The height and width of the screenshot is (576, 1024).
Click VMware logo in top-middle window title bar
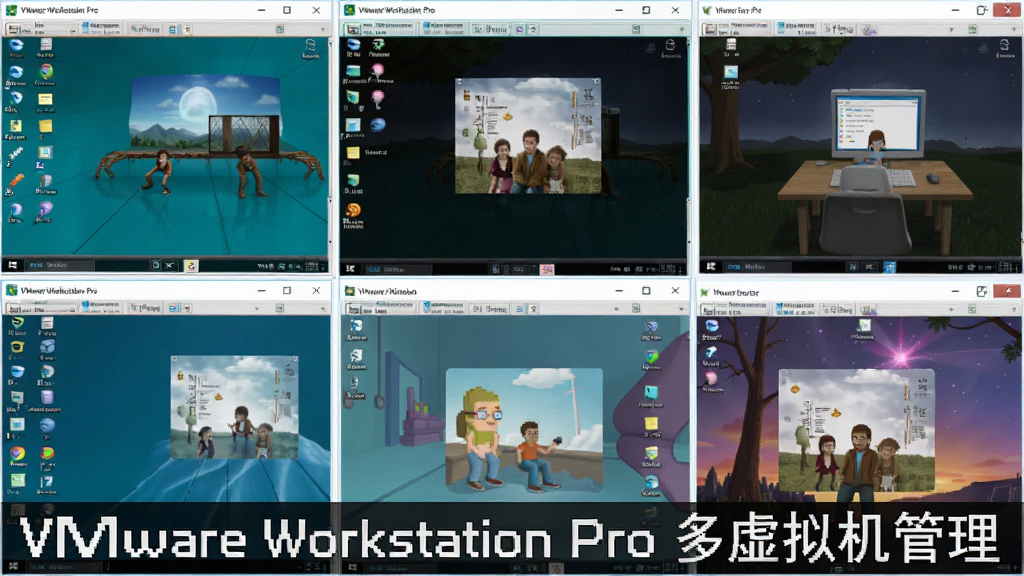coord(349,10)
